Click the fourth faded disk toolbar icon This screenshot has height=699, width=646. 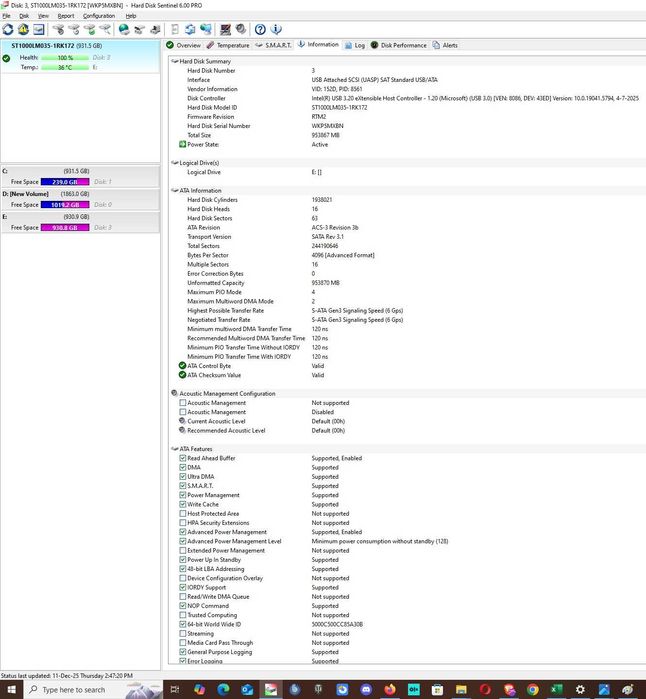pyautogui.click(x=105, y=29)
